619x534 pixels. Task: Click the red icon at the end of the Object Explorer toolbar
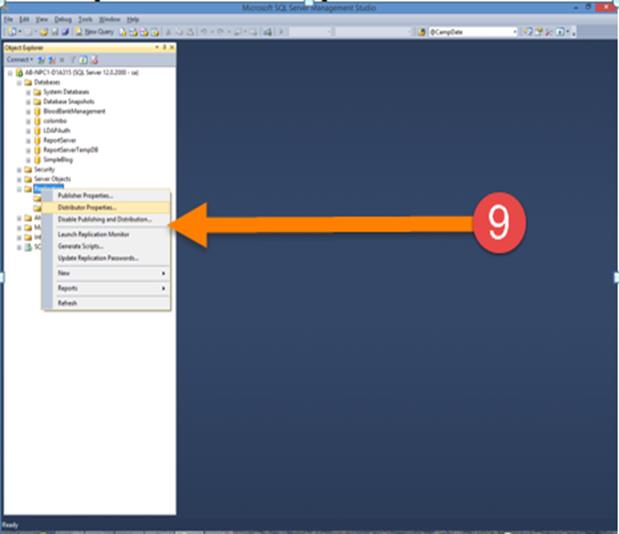click(94, 60)
